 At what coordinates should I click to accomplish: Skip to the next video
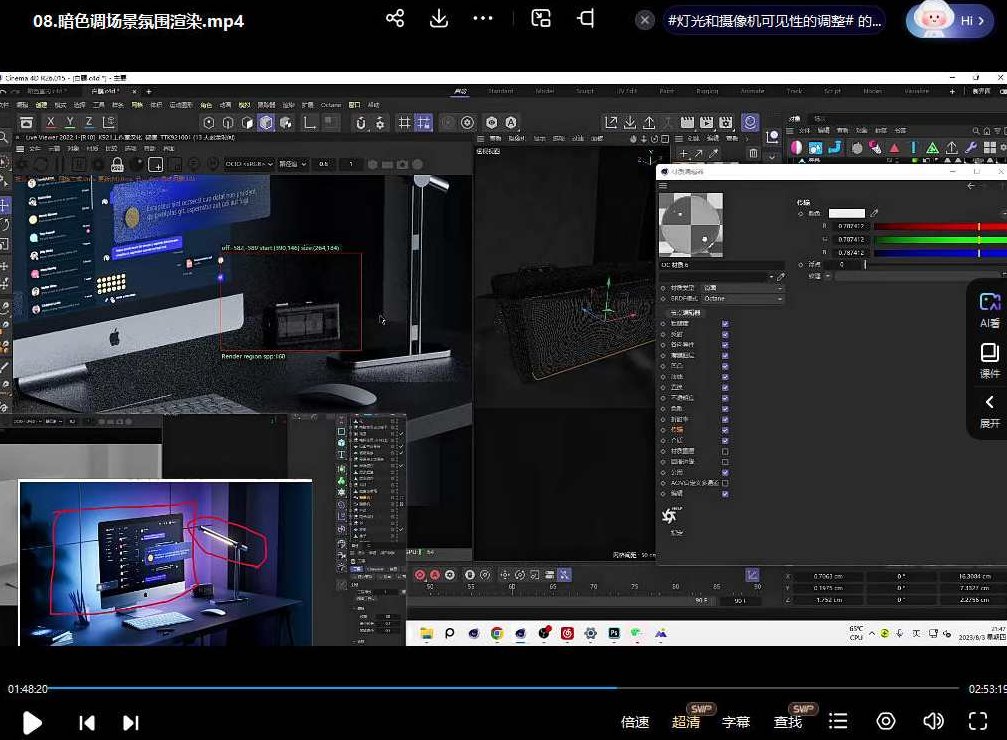pos(131,722)
